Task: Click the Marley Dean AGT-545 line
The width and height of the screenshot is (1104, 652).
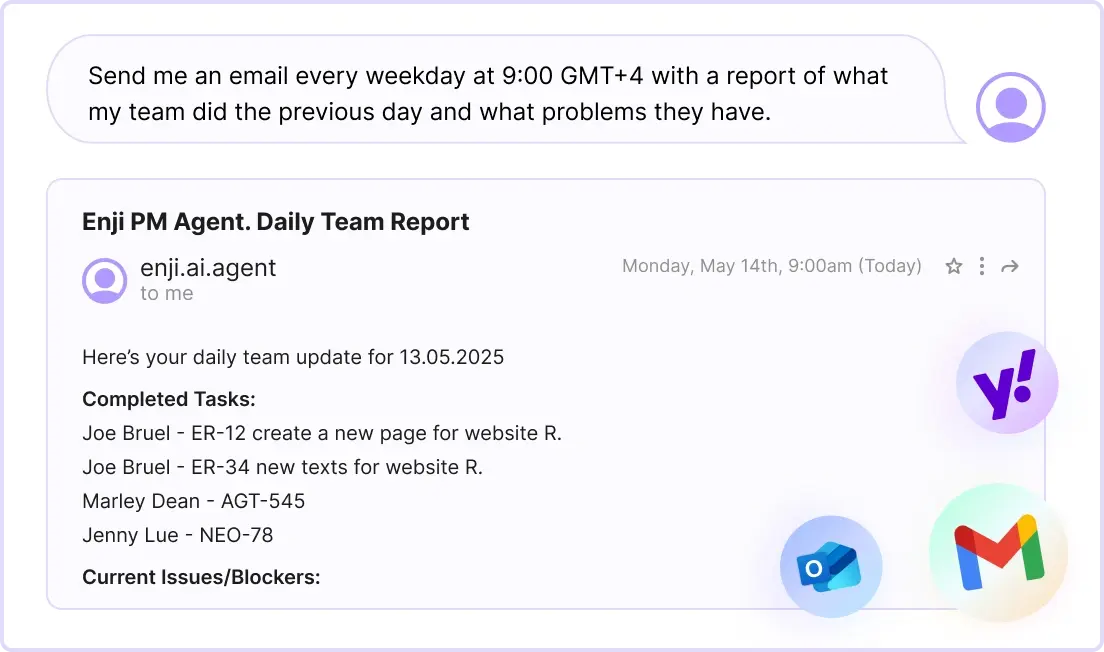Action: click(194, 501)
